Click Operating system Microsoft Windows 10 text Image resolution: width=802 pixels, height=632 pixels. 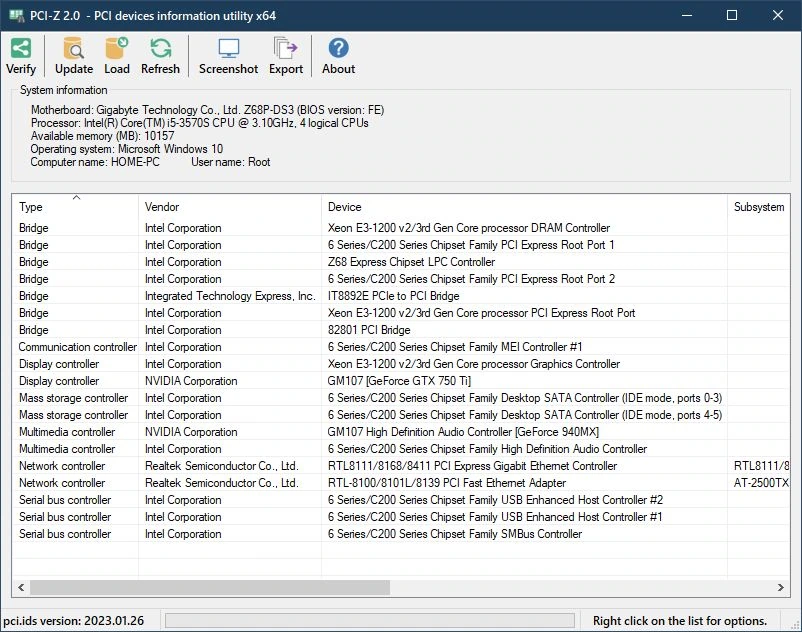tap(126, 149)
